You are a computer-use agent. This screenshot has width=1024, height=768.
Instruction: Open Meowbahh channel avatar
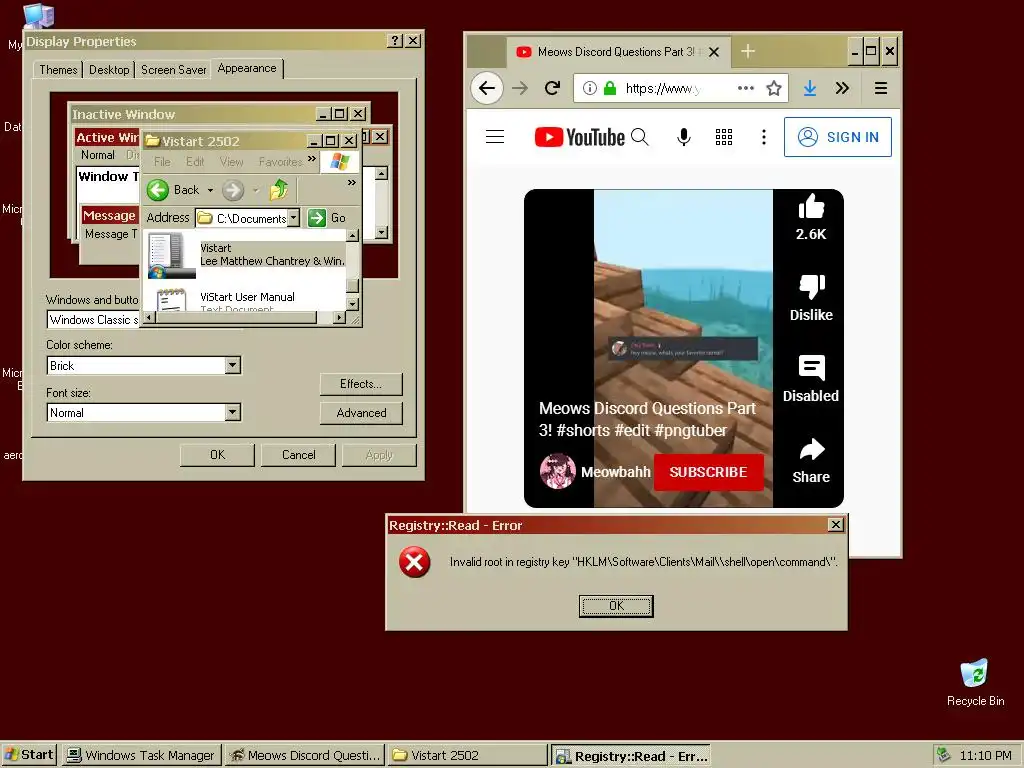pos(558,471)
